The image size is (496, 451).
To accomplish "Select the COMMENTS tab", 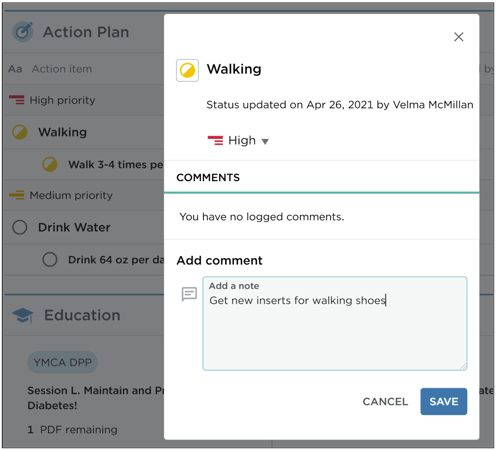I will coord(208,177).
